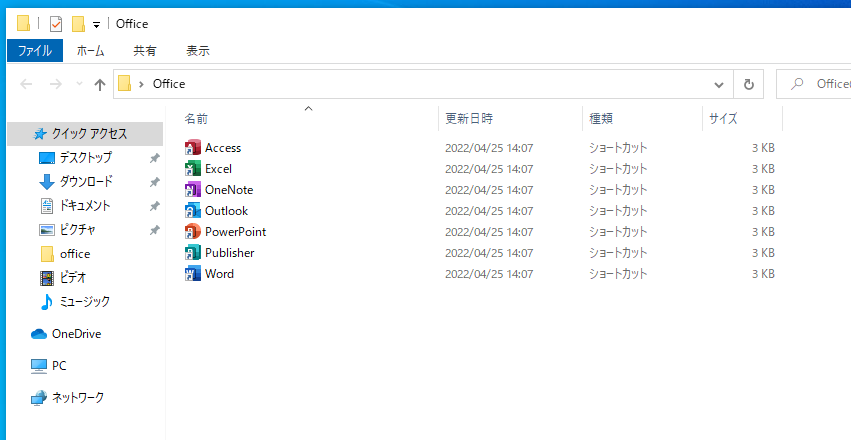Click the office folder icon in sidebar

(47, 254)
